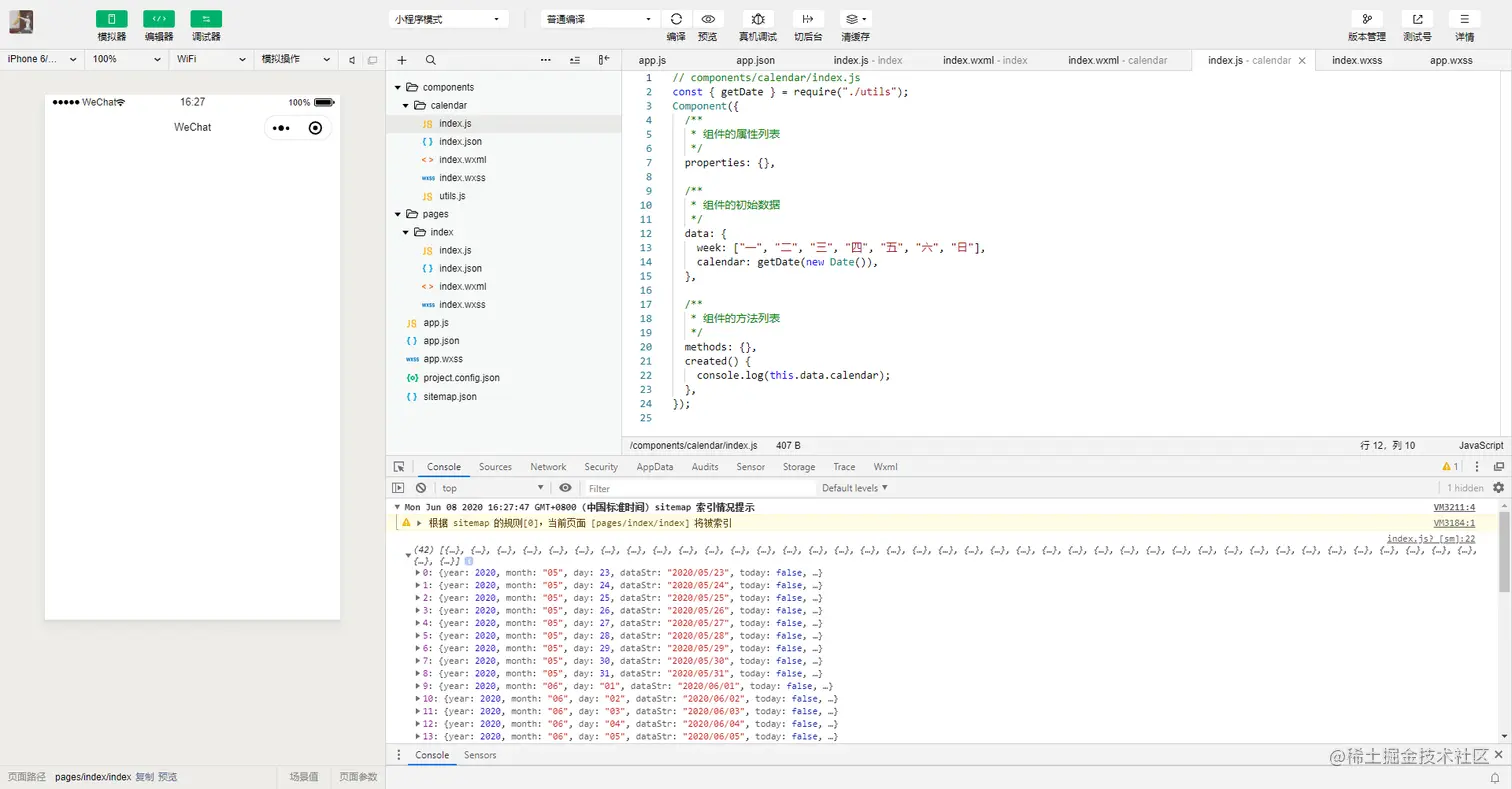Click the console Filter input field

[700, 488]
